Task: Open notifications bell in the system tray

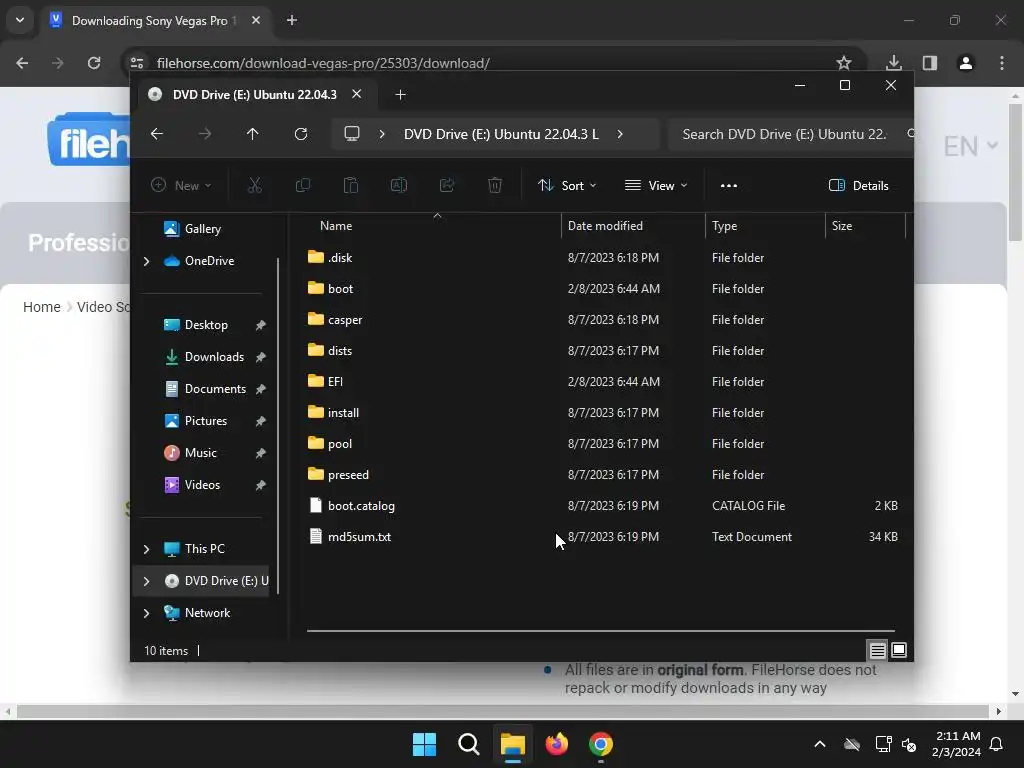Action: (x=997, y=744)
